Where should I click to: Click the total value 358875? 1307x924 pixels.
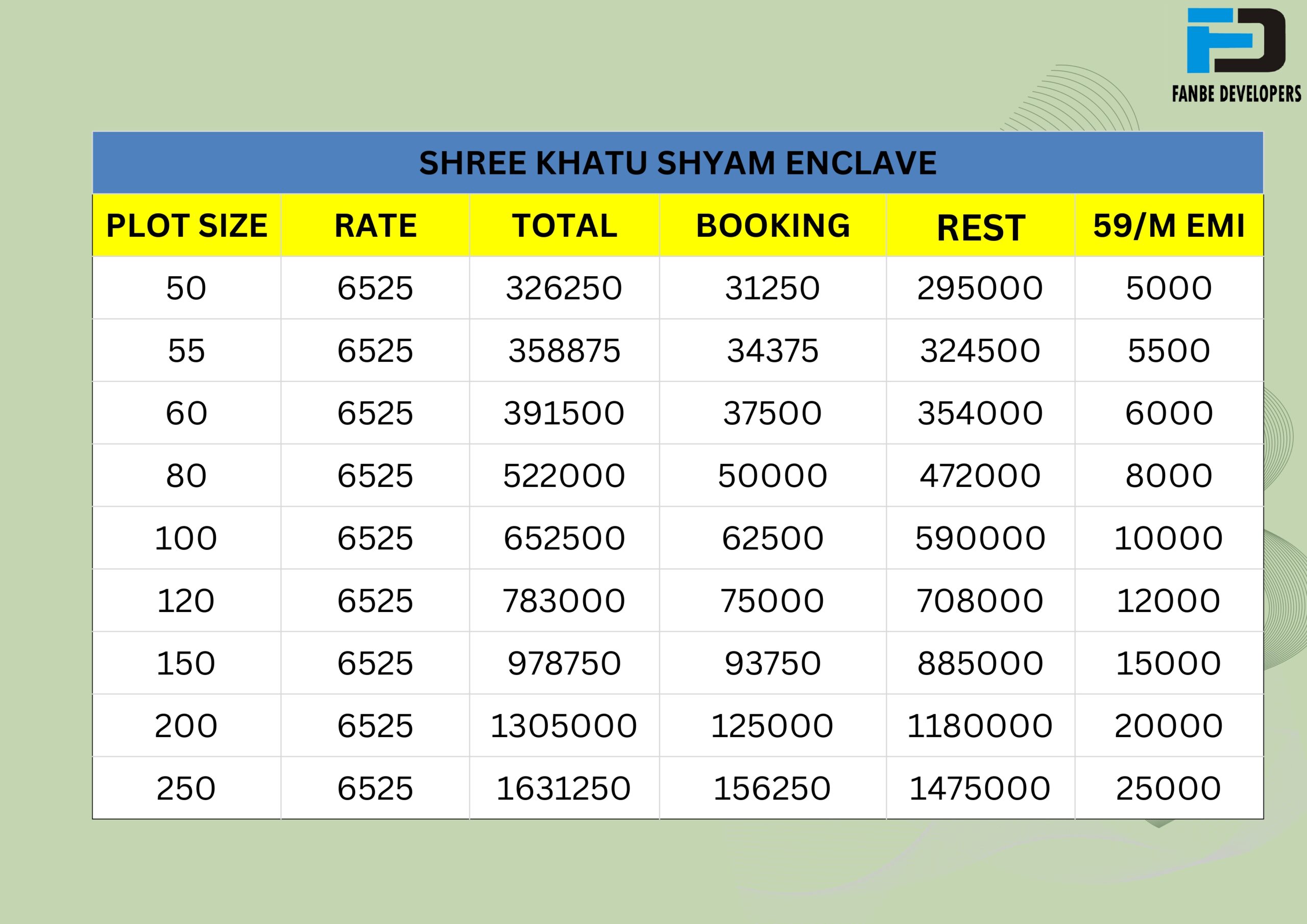click(564, 351)
